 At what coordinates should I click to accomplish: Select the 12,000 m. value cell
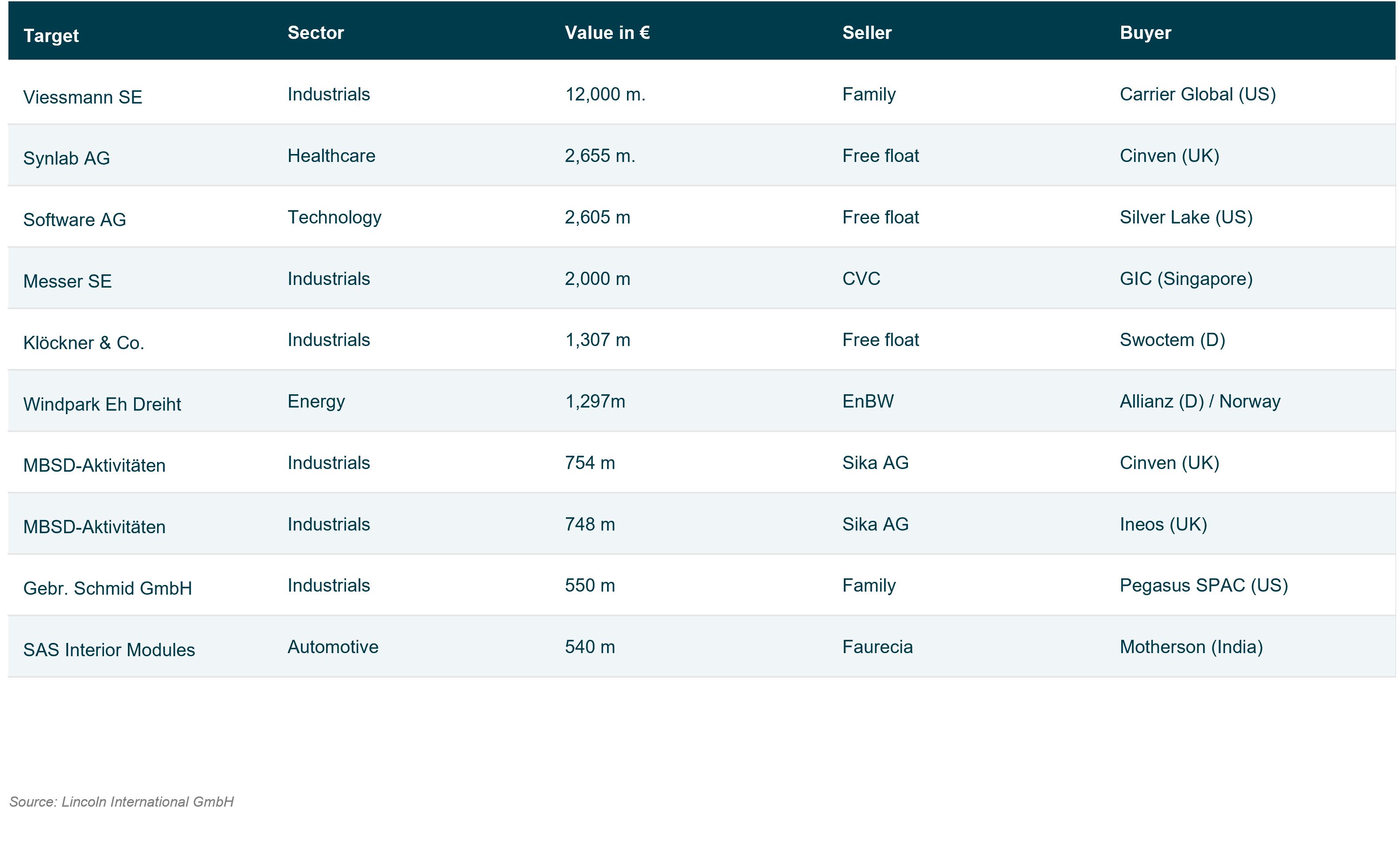click(604, 94)
